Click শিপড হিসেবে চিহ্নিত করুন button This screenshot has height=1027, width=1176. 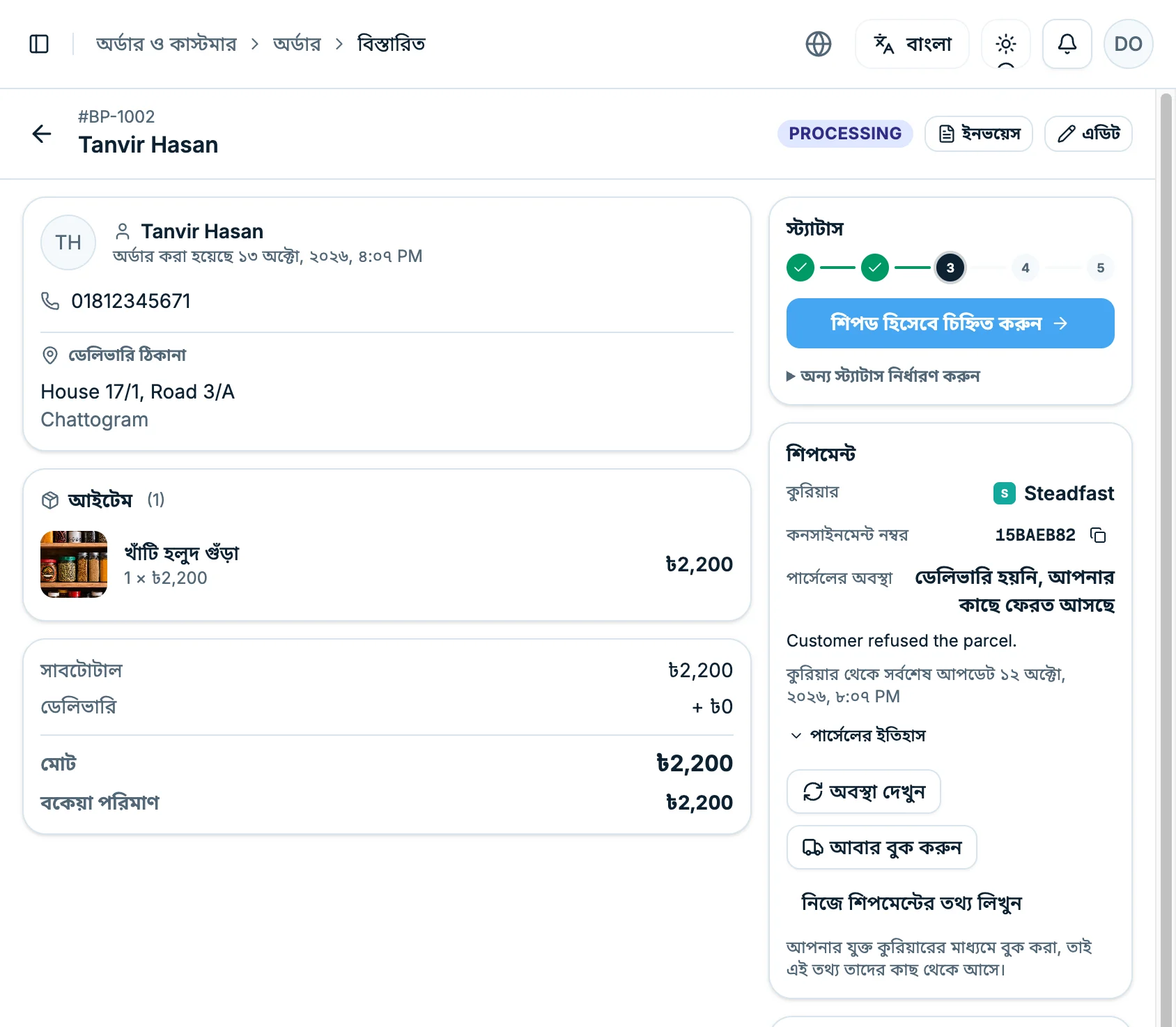click(950, 323)
